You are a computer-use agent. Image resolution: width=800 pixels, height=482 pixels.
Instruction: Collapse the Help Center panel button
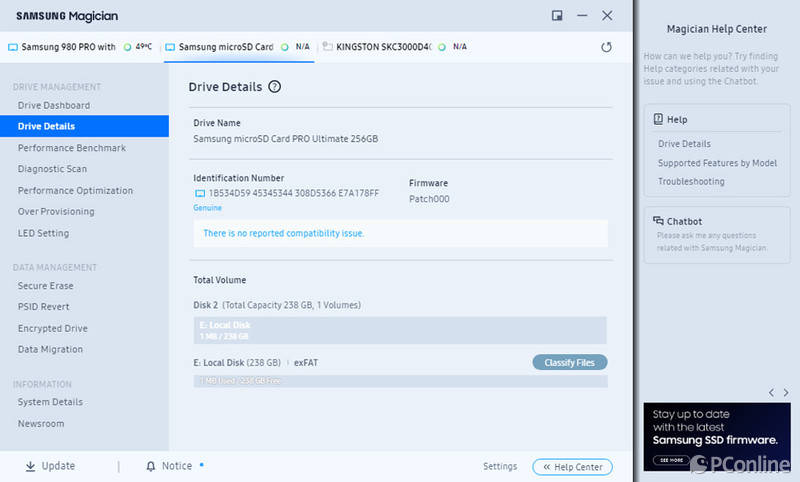pyautogui.click(x=572, y=467)
